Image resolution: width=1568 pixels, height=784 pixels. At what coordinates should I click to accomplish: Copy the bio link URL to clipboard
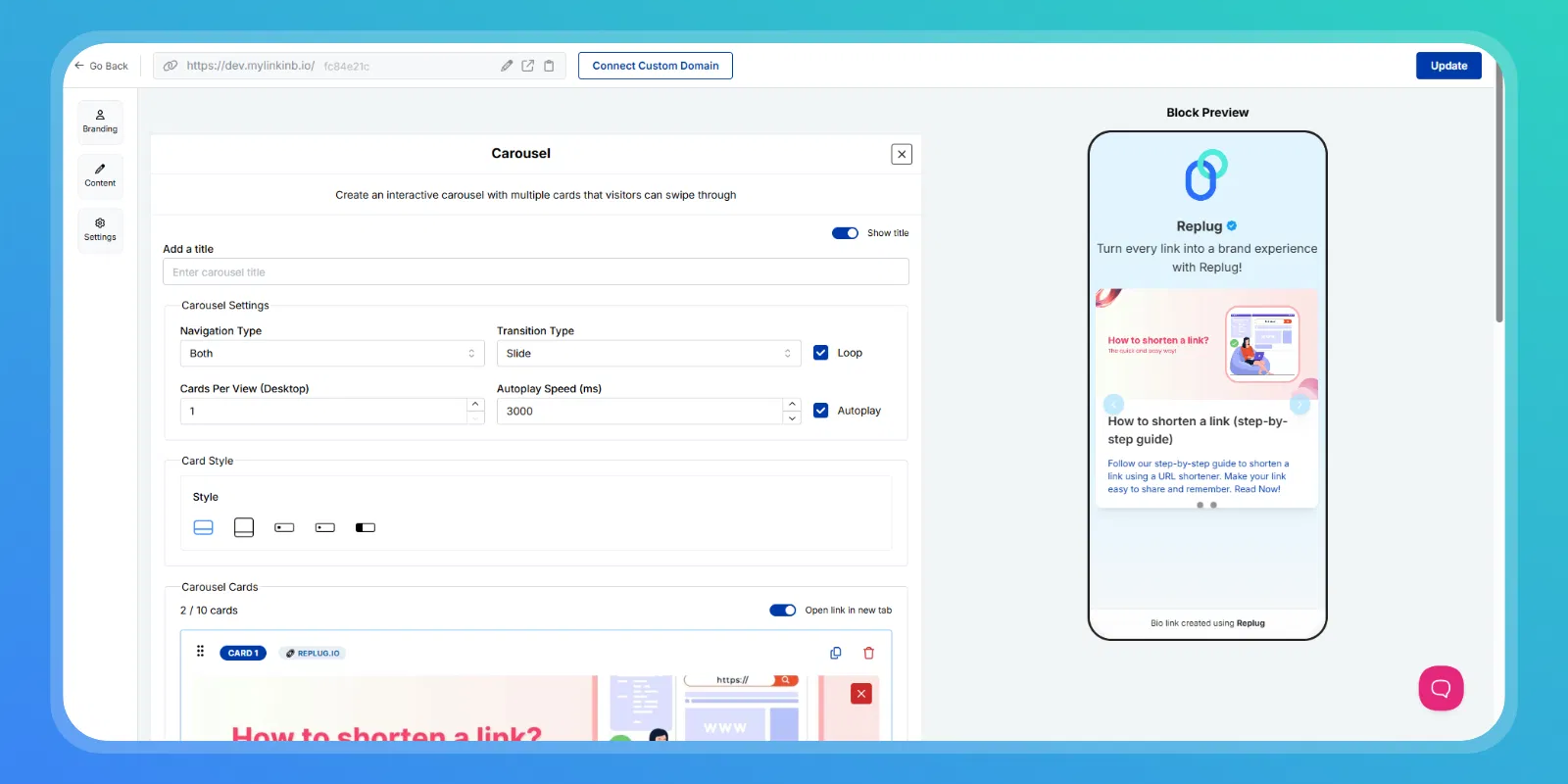pyautogui.click(x=549, y=66)
